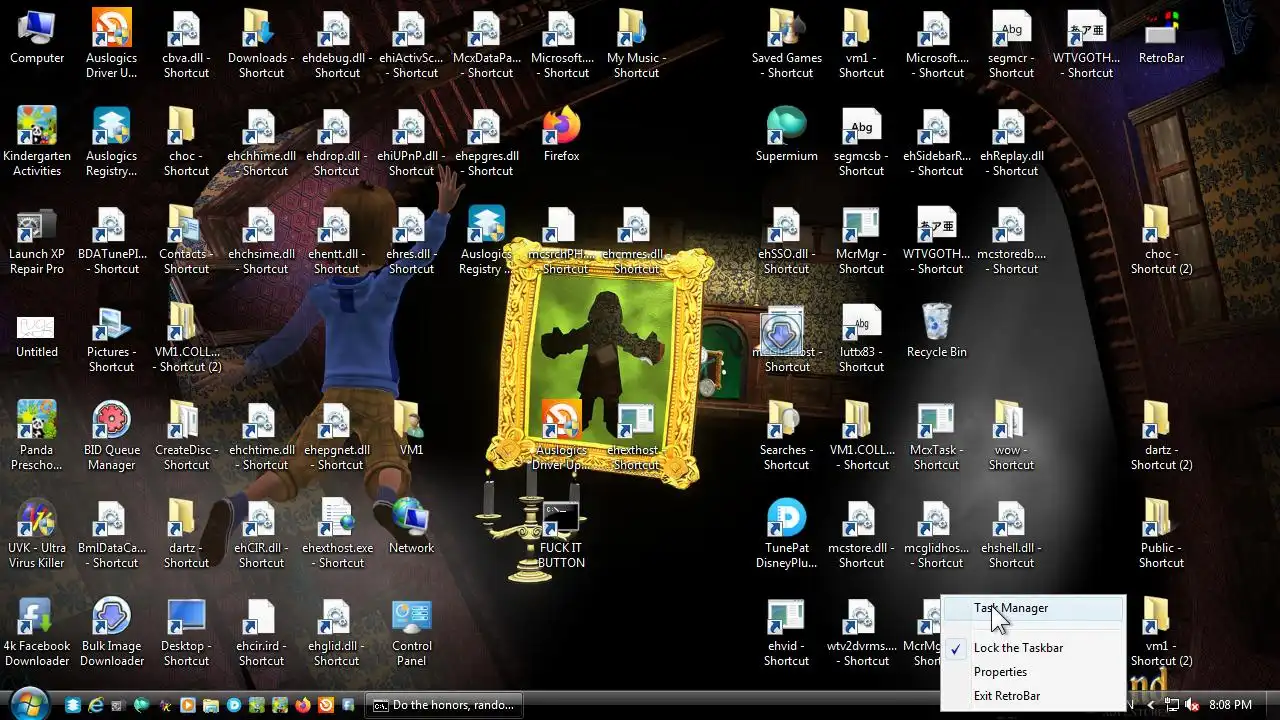The height and width of the screenshot is (720, 1280).
Task: Select the Computer desktop icon
Action: 37,38
